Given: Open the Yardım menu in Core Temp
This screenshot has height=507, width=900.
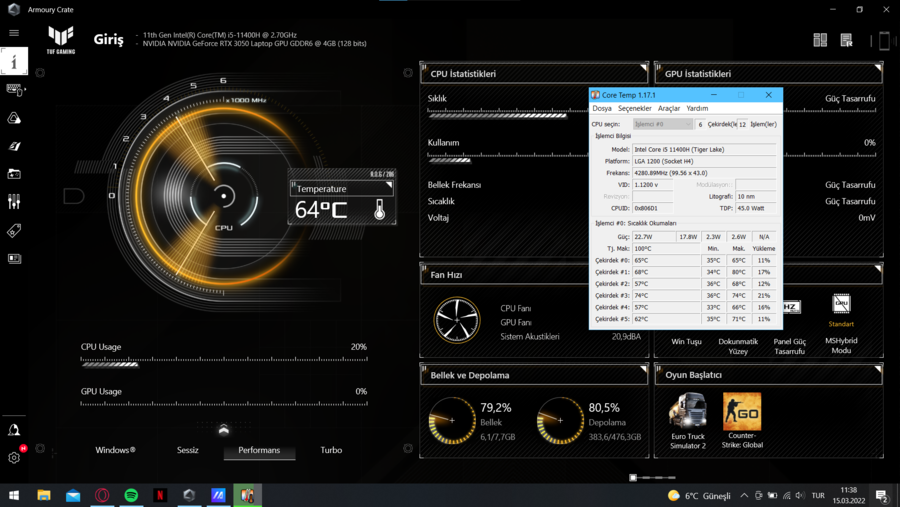Looking at the screenshot, I should click(x=697, y=108).
